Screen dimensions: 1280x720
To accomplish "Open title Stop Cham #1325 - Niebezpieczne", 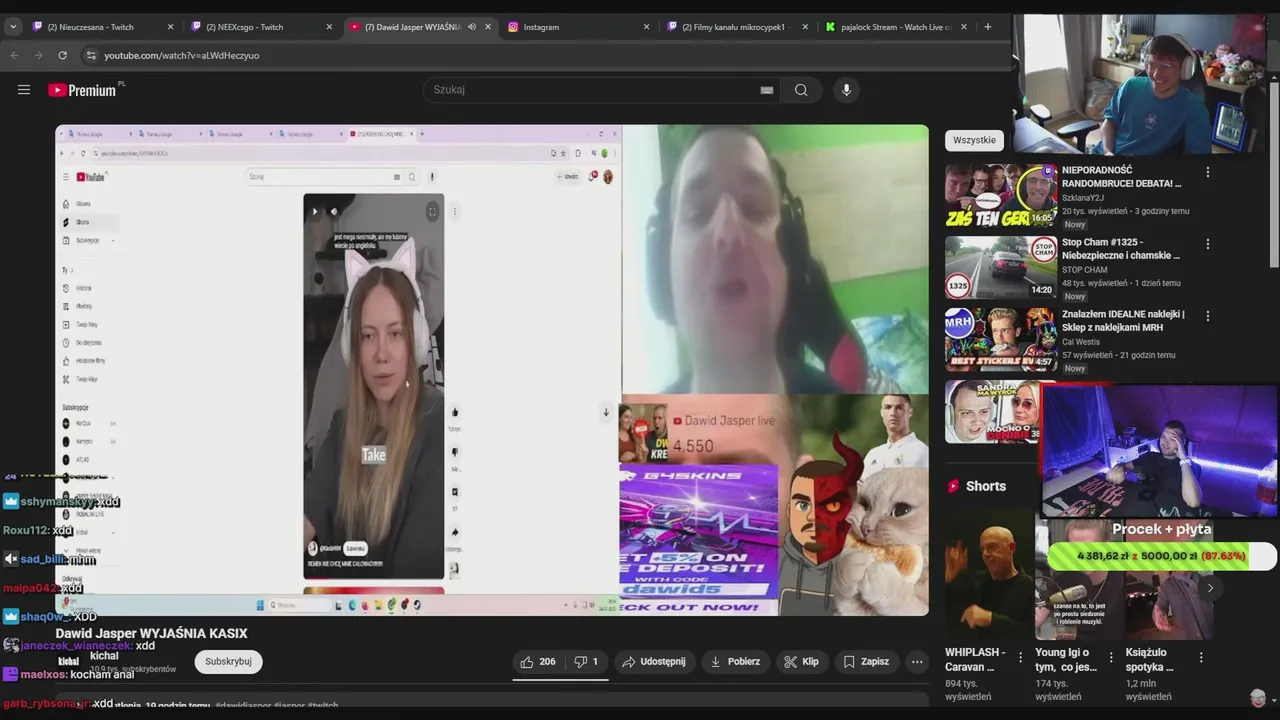I will point(1121,249).
